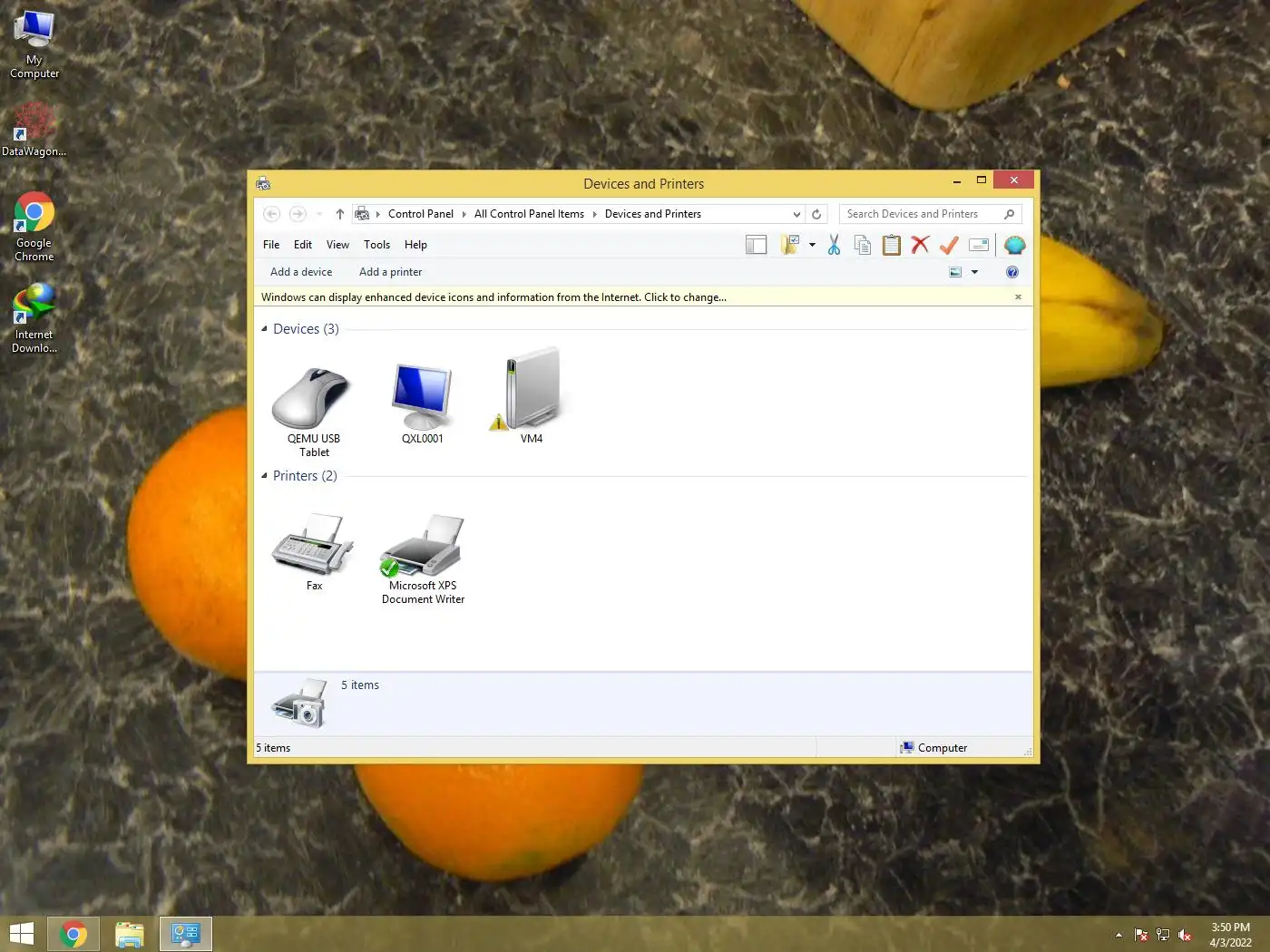Click the orange checkmark Properties icon
The height and width of the screenshot is (952, 1270).
click(x=949, y=245)
